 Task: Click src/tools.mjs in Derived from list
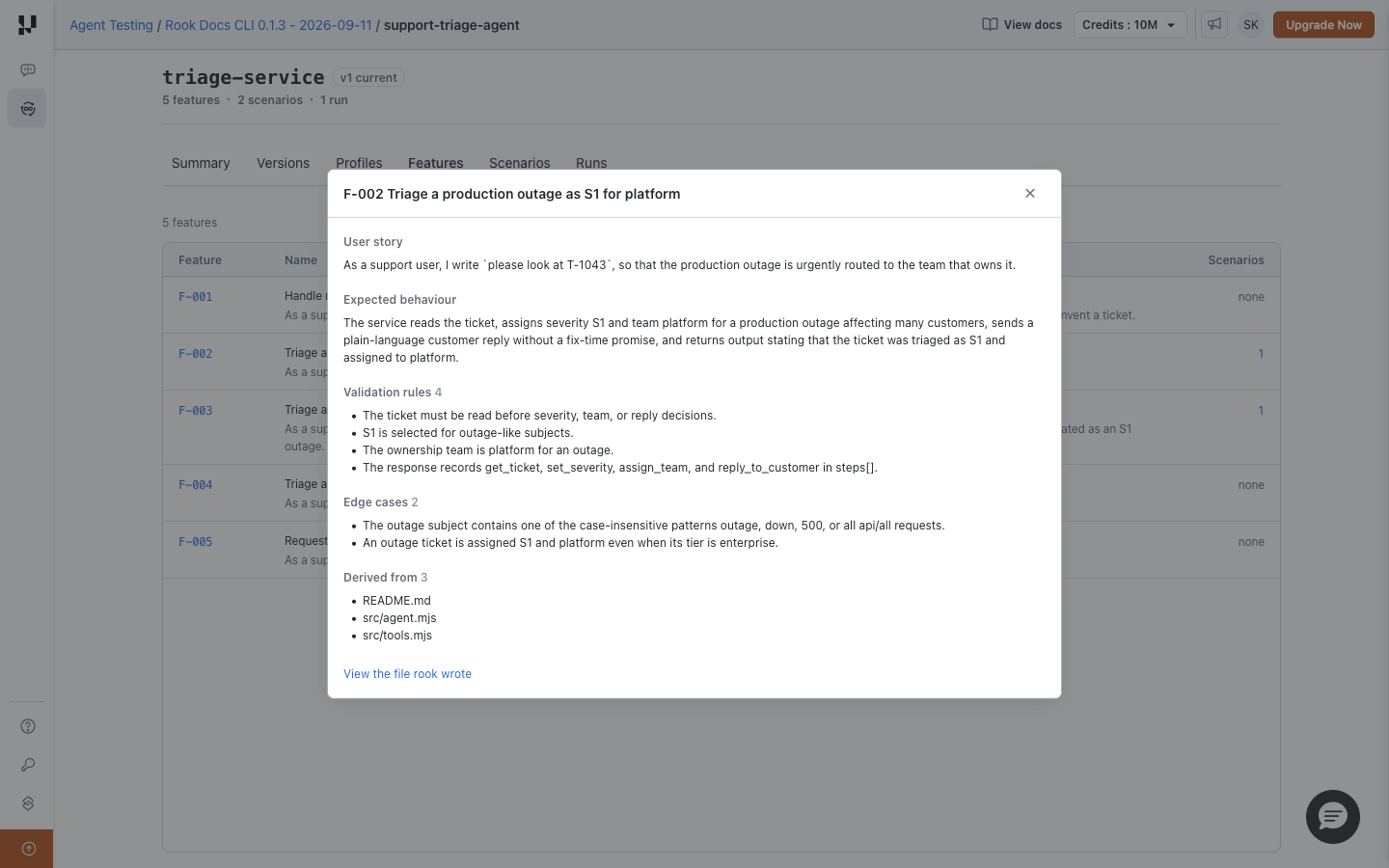click(397, 636)
